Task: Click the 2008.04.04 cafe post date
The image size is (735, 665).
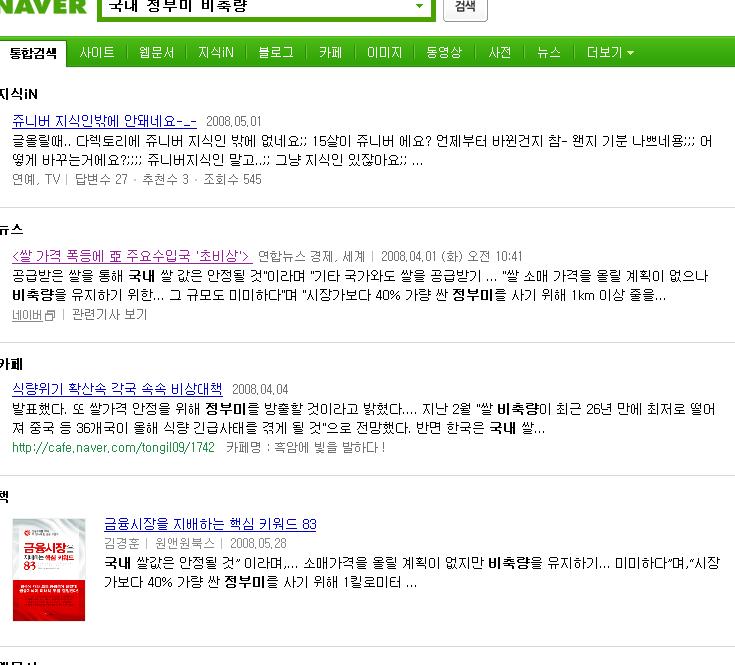Action: click(x=260, y=389)
